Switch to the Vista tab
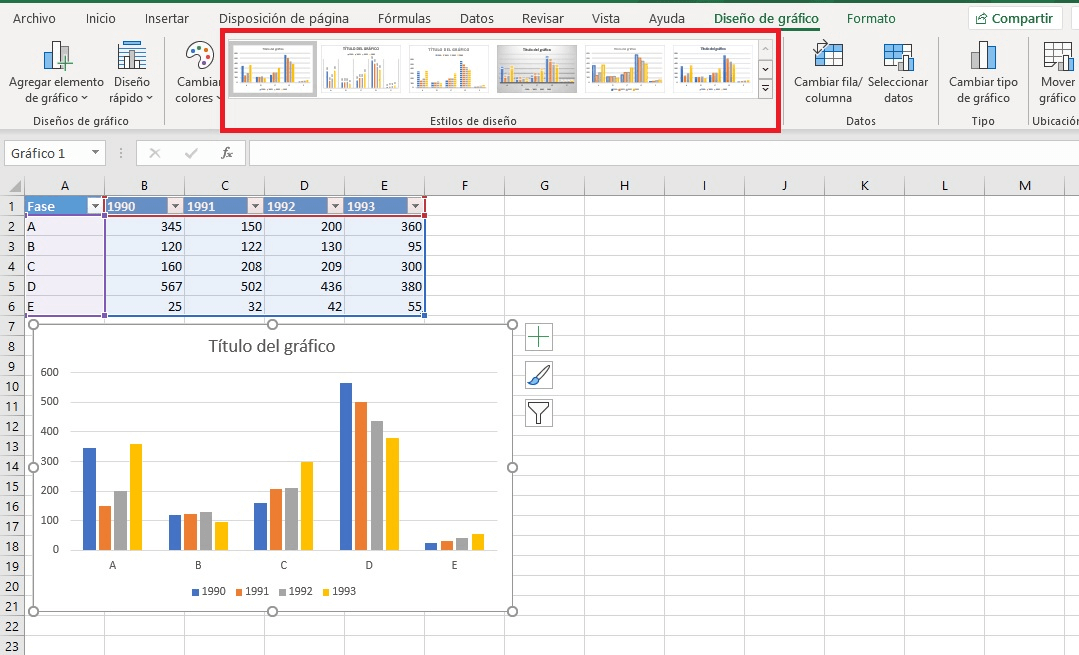Image resolution: width=1079 pixels, height=655 pixels. [606, 19]
